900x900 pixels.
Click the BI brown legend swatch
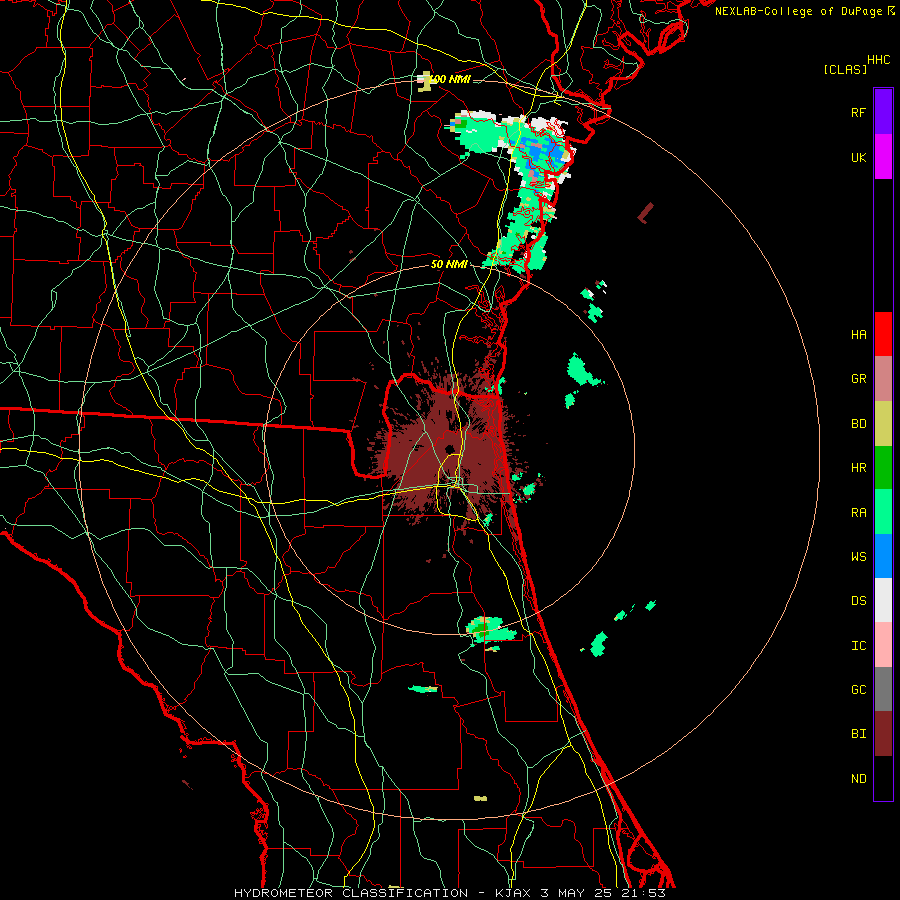click(883, 734)
